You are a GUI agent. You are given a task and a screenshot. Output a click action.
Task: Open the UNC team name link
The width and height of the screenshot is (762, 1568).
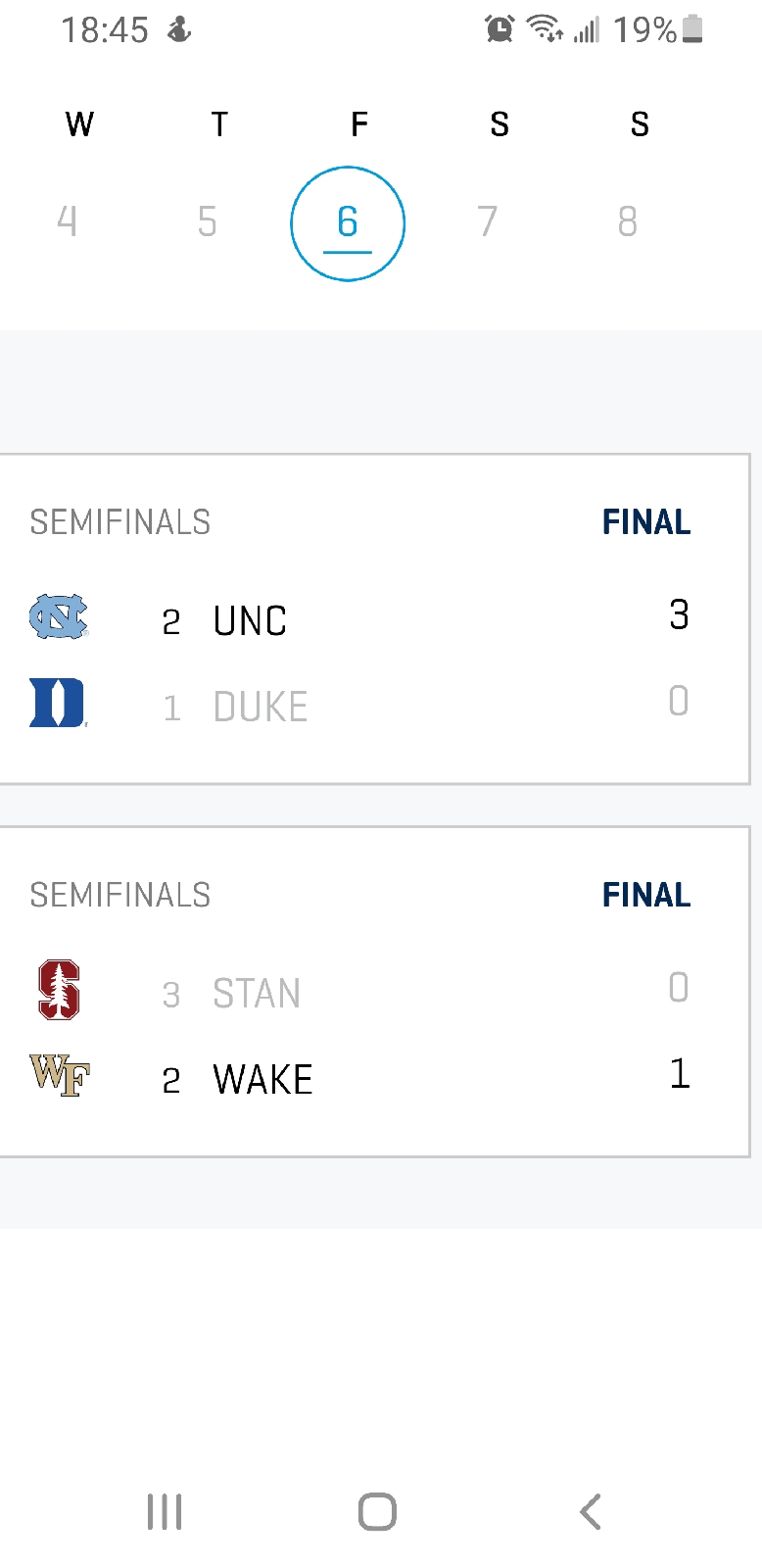pos(250,620)
